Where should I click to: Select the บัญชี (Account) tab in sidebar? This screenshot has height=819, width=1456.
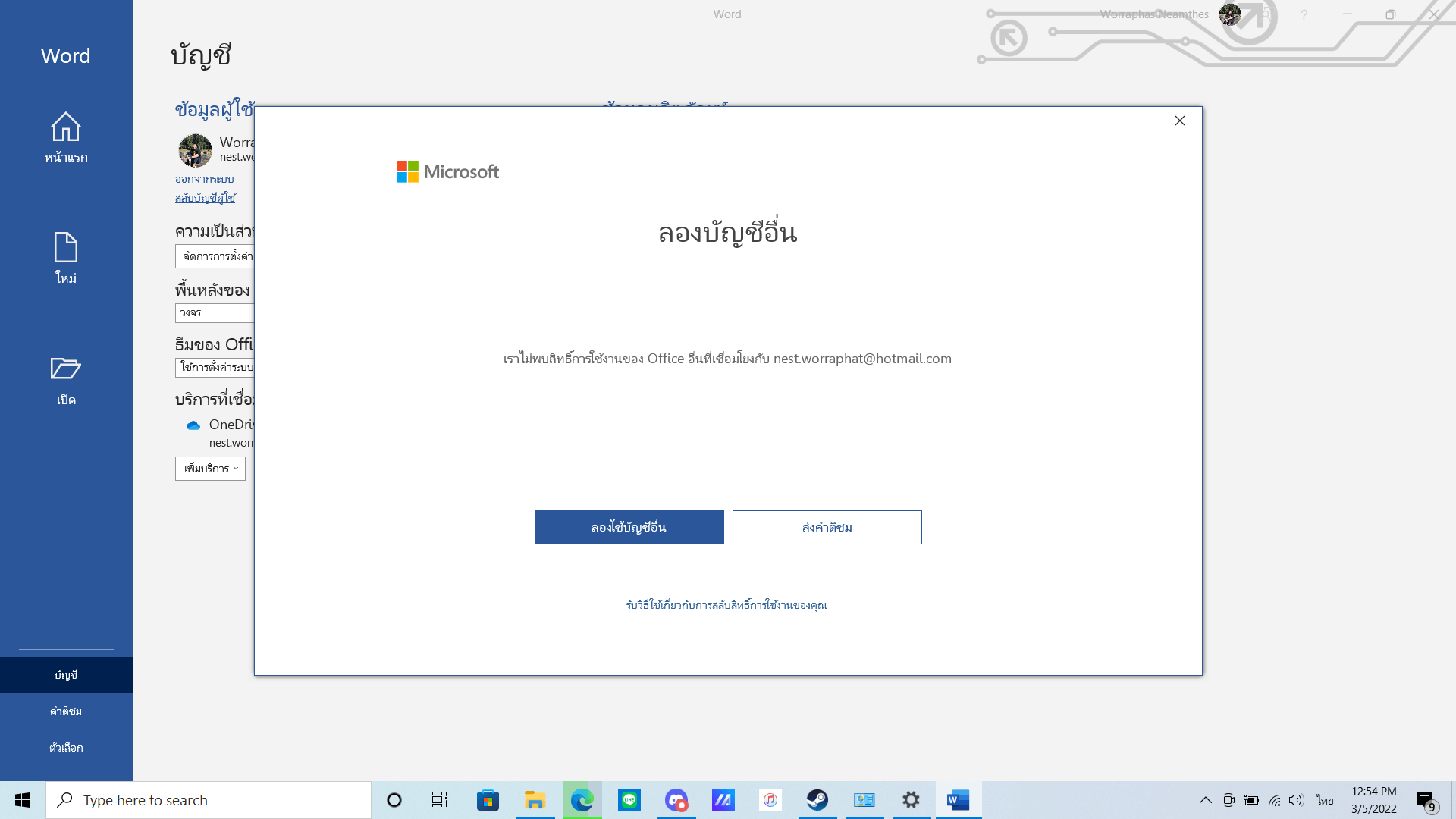tap(66, 674)
